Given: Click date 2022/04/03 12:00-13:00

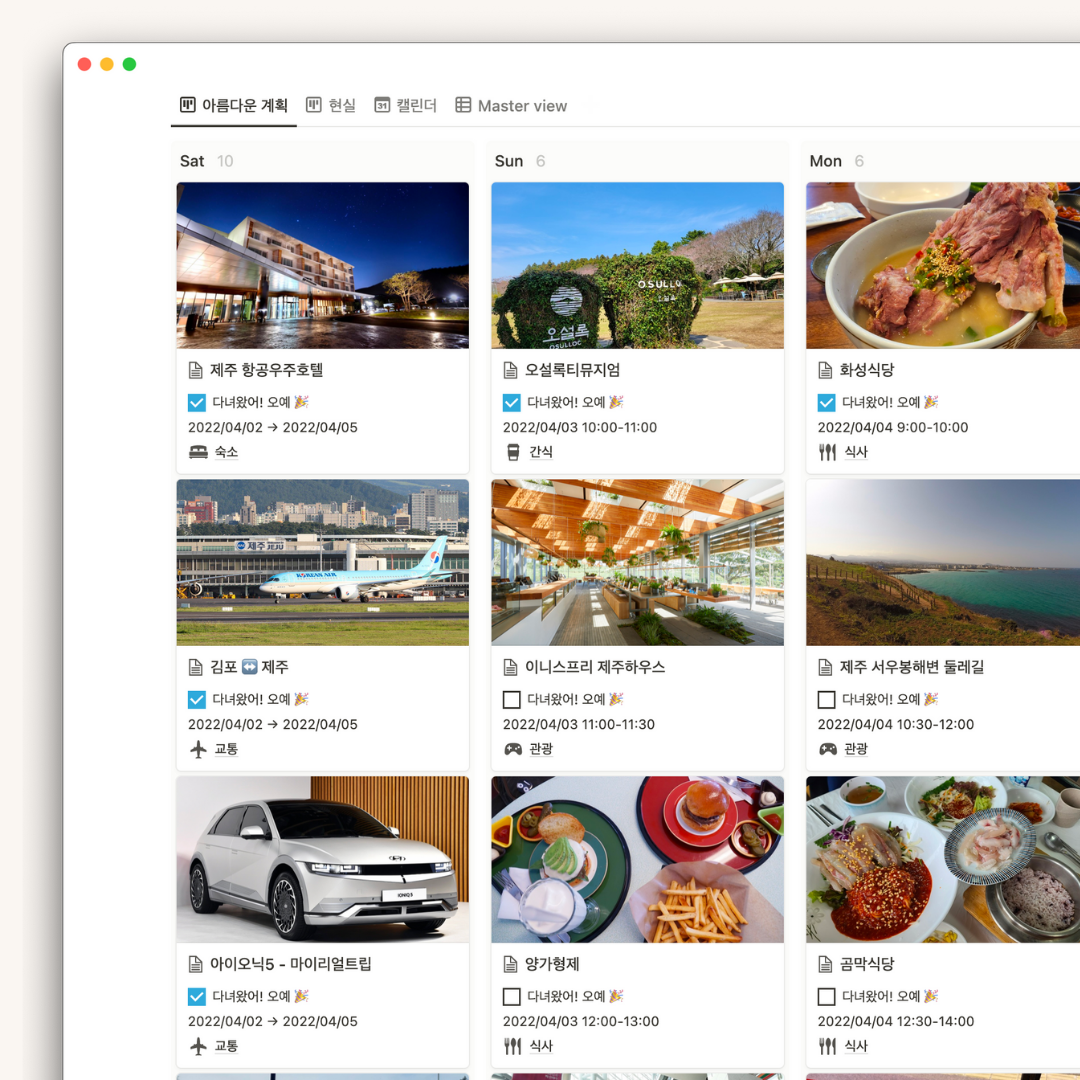Looking at the screenshot, I should tap(581, 1021).
